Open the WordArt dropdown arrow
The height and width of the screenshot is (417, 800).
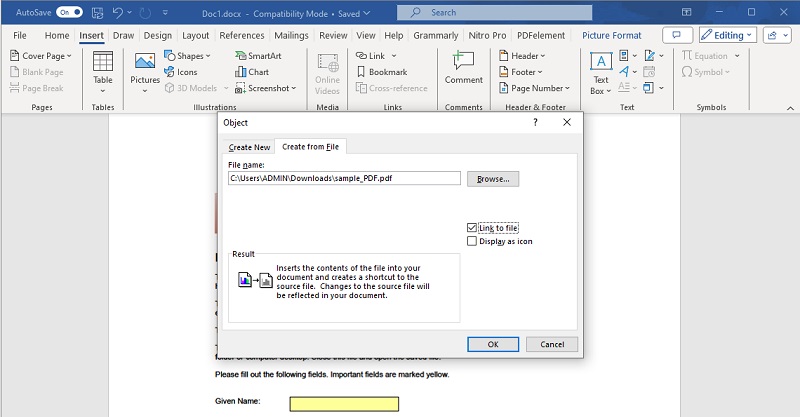(x=635, y=72)
